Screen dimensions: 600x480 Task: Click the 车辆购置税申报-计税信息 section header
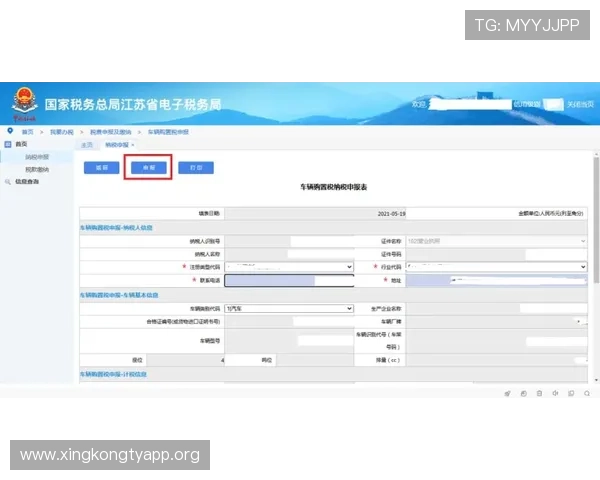113,374
